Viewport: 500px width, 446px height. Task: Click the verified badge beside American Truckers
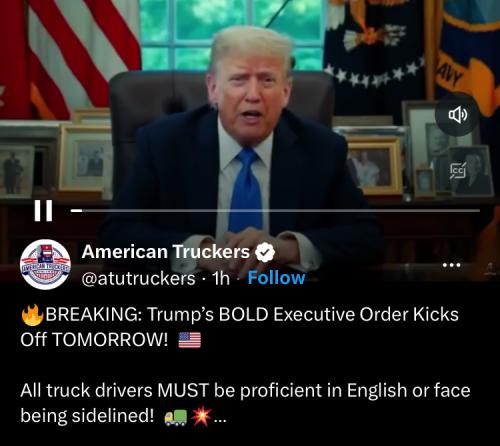[x=265, y=252]
